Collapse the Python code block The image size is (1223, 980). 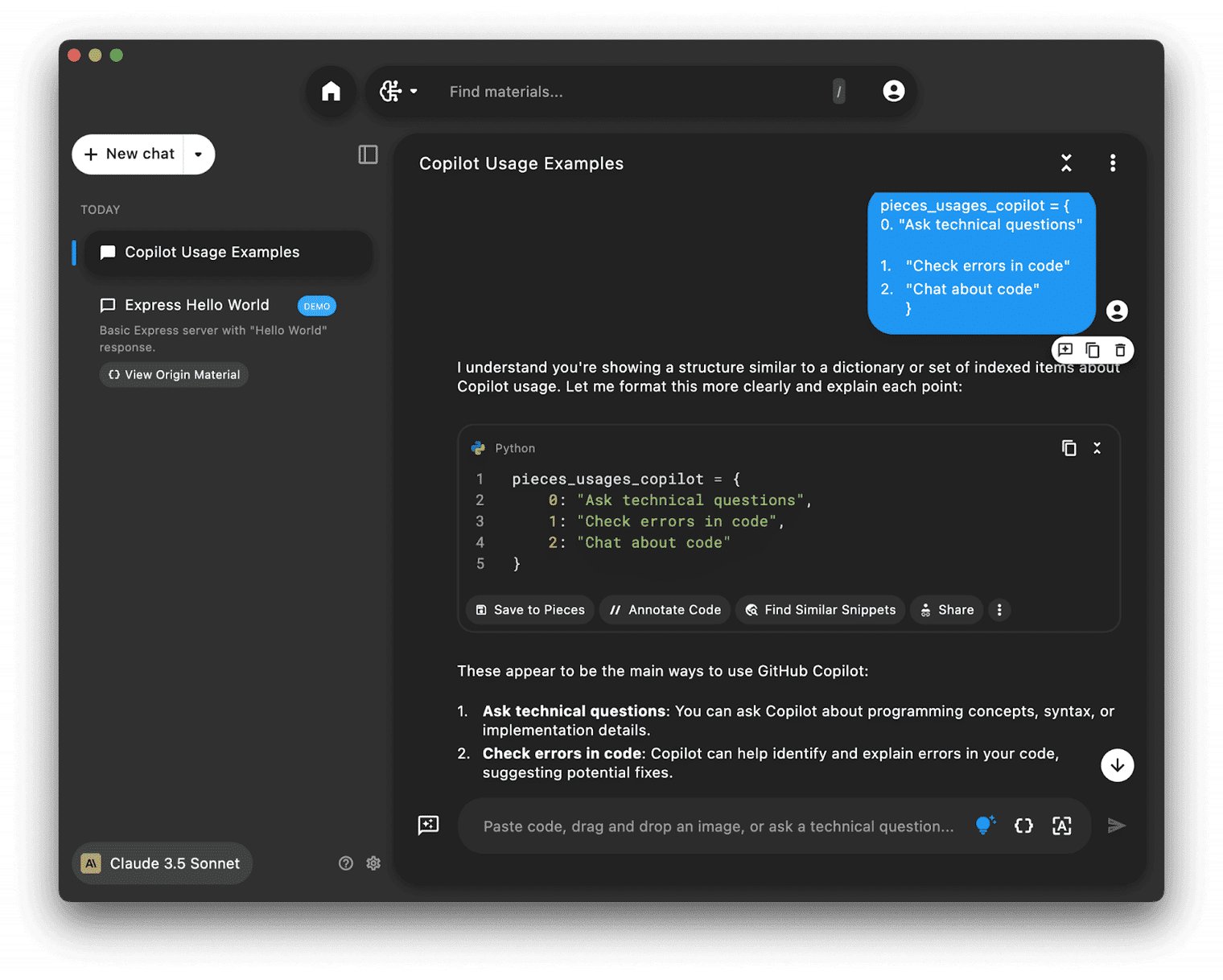point(1097,448)
